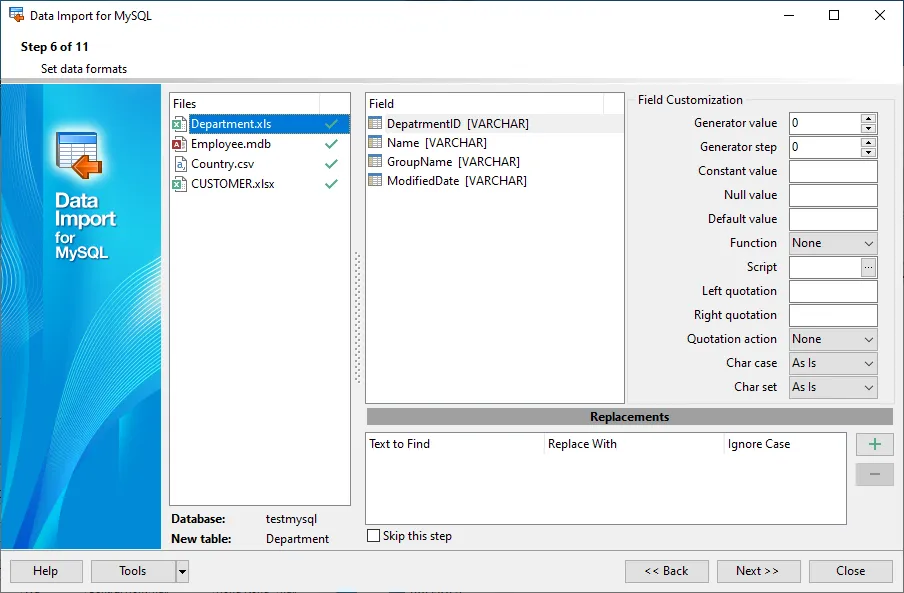Click the green checkmark for Employee.mdb

pos(332,144)
